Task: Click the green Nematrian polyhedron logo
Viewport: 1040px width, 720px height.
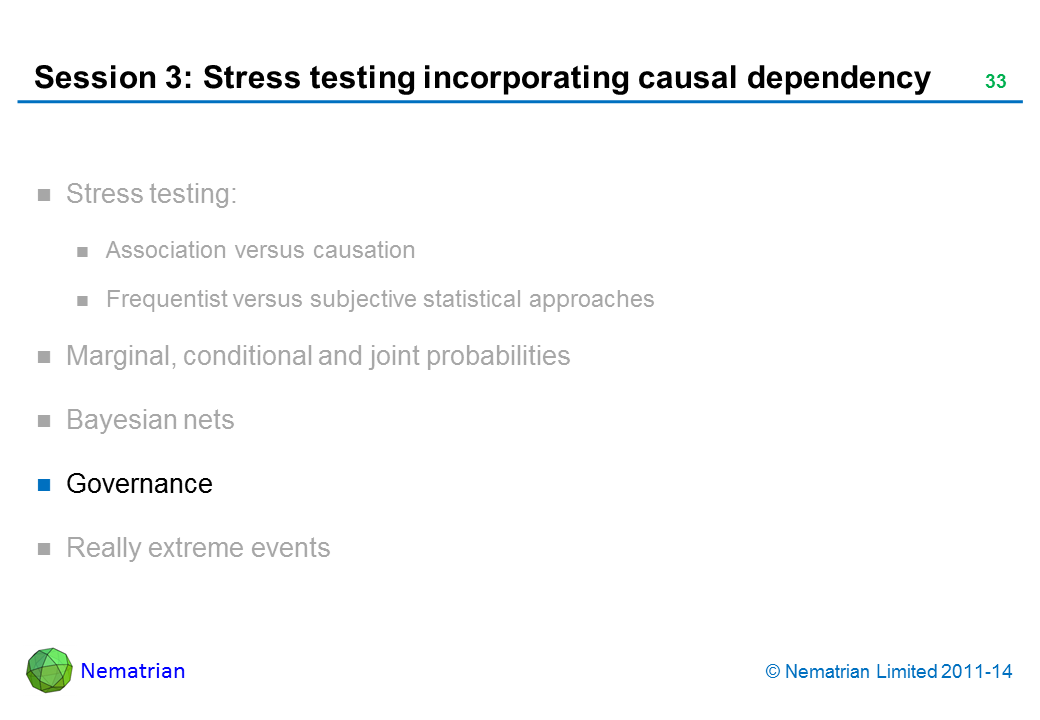Action: (49, 670)
